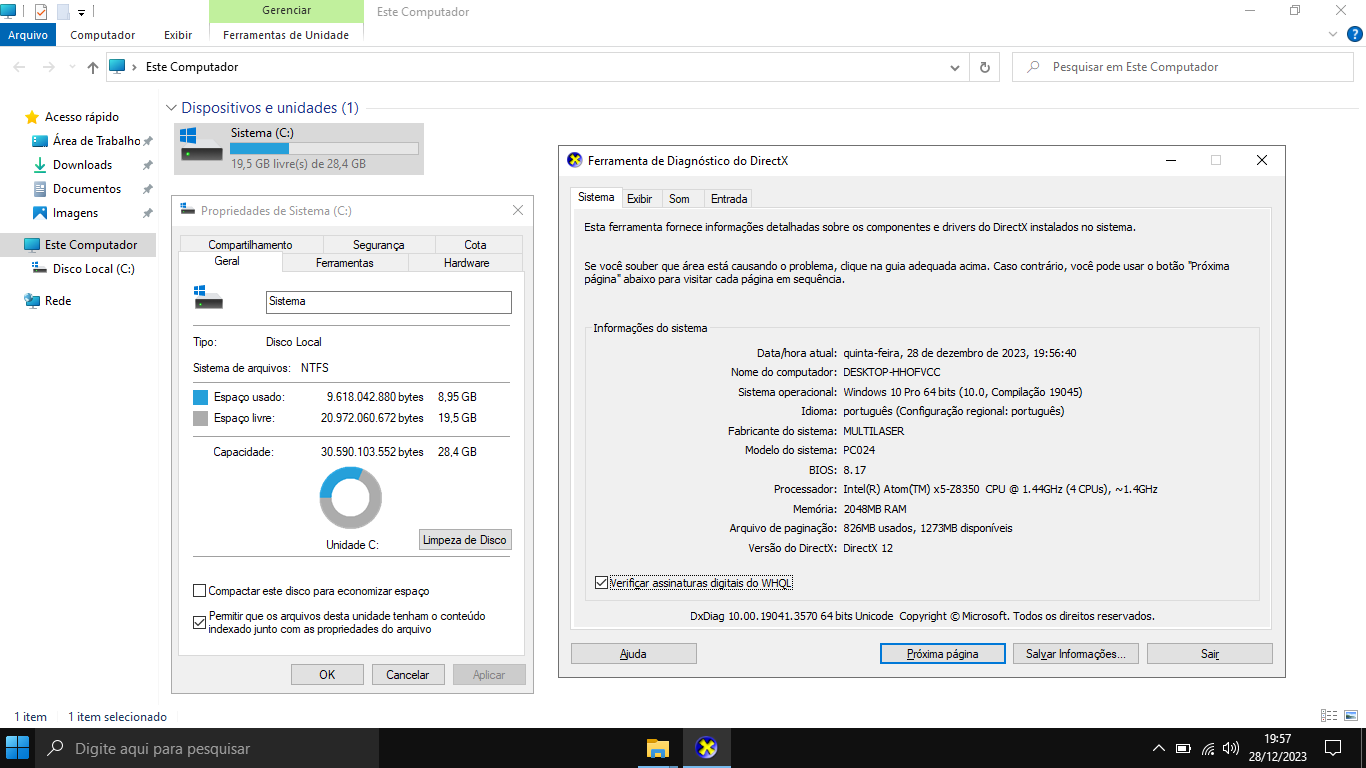Select the Gerenciar contextual tab header

click(x=286, y=11)
